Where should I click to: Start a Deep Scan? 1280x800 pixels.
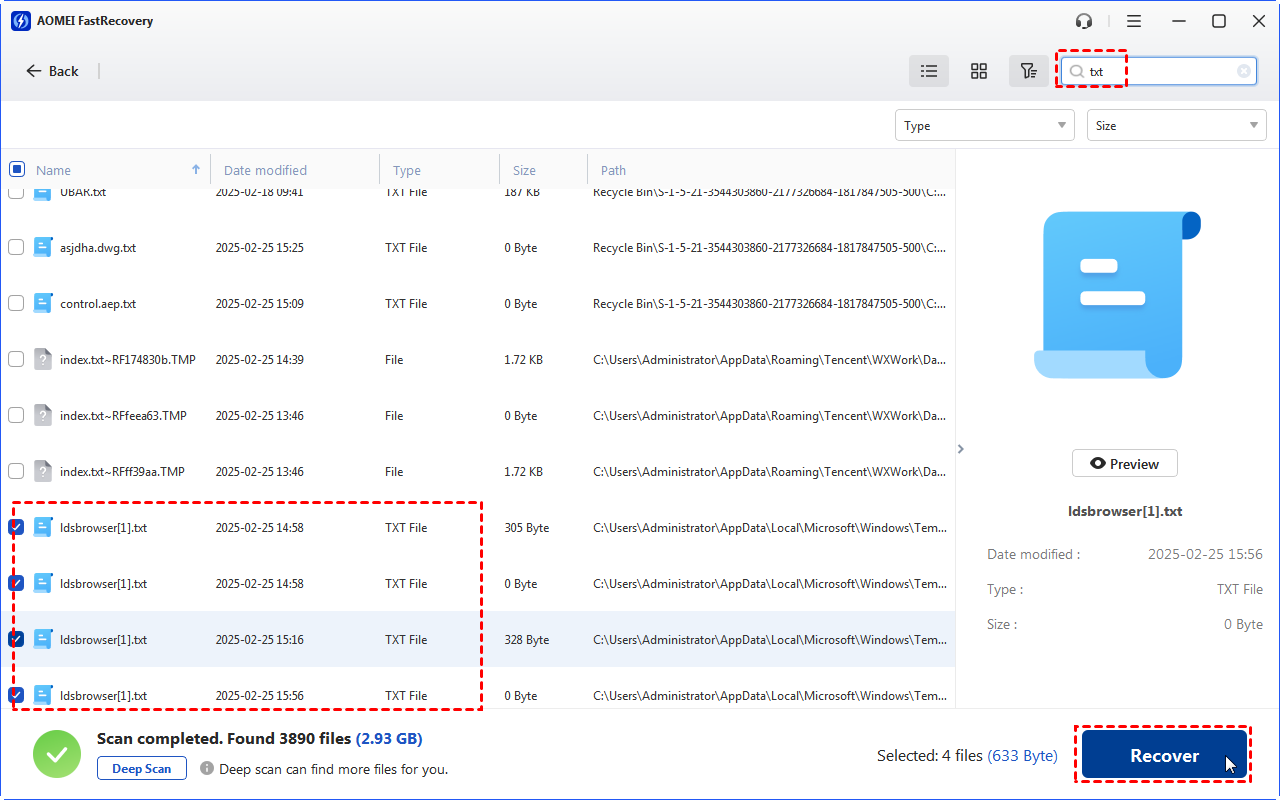(x=141, y=768)
